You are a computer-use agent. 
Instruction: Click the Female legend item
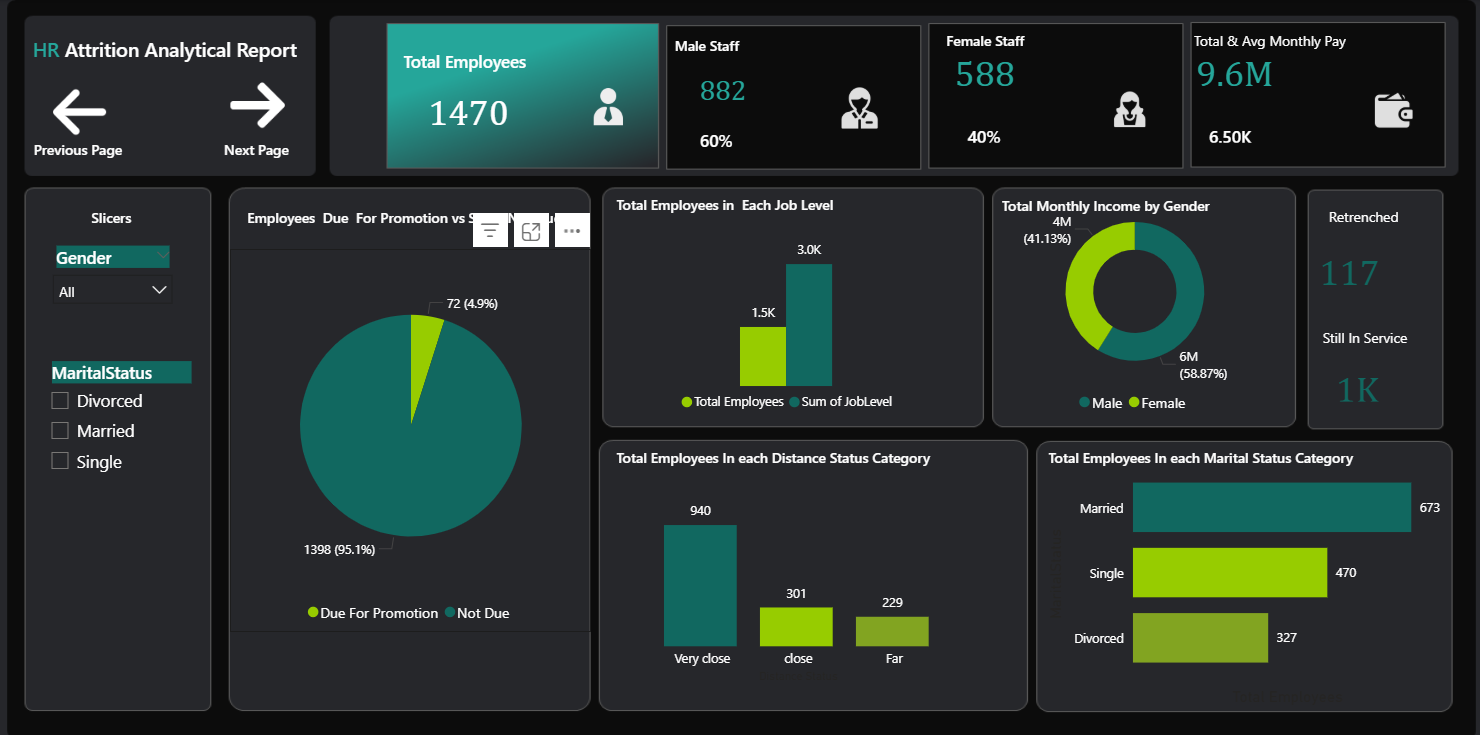(x=1157, y=403)
